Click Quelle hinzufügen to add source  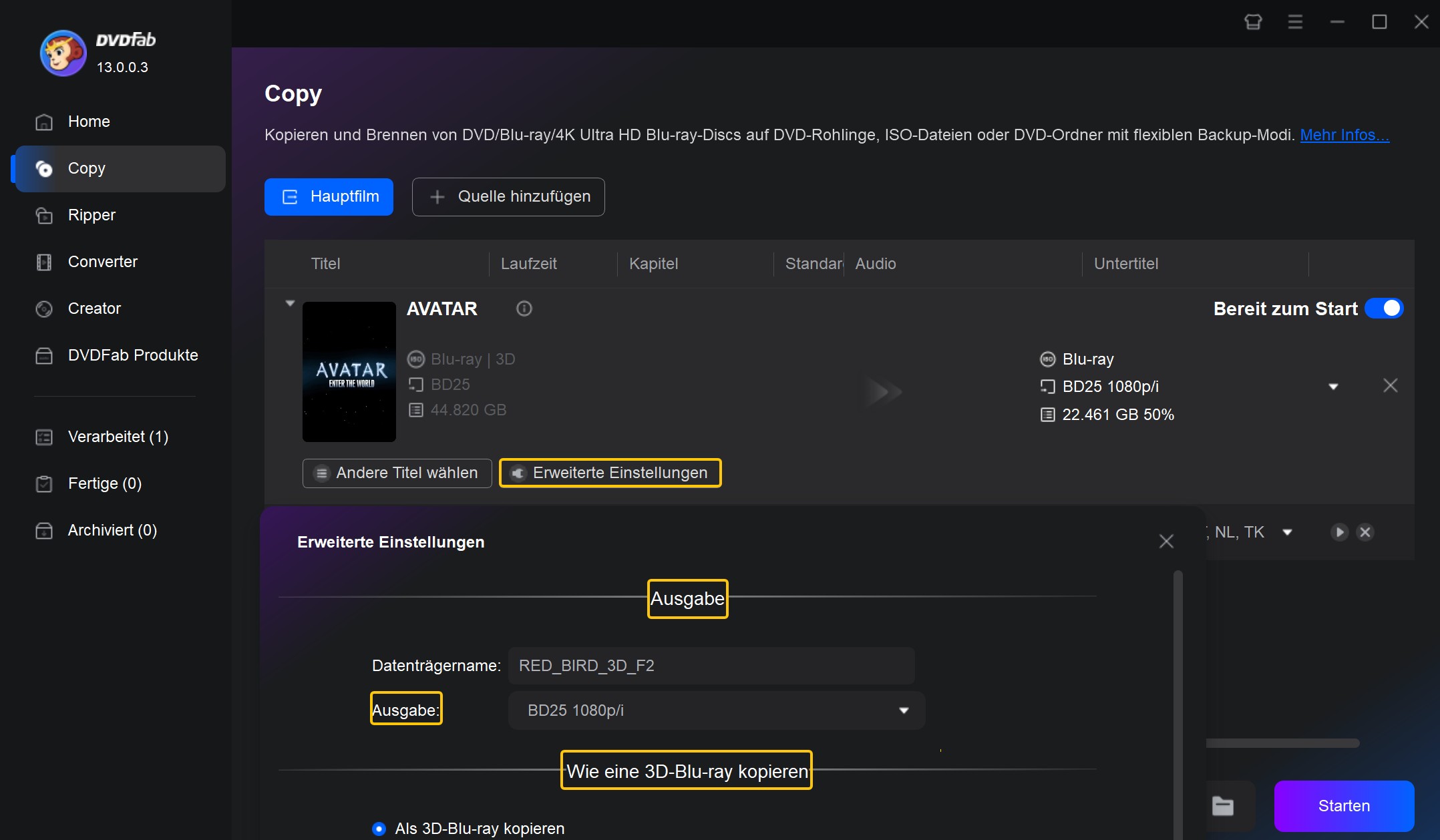click(509, 196)
